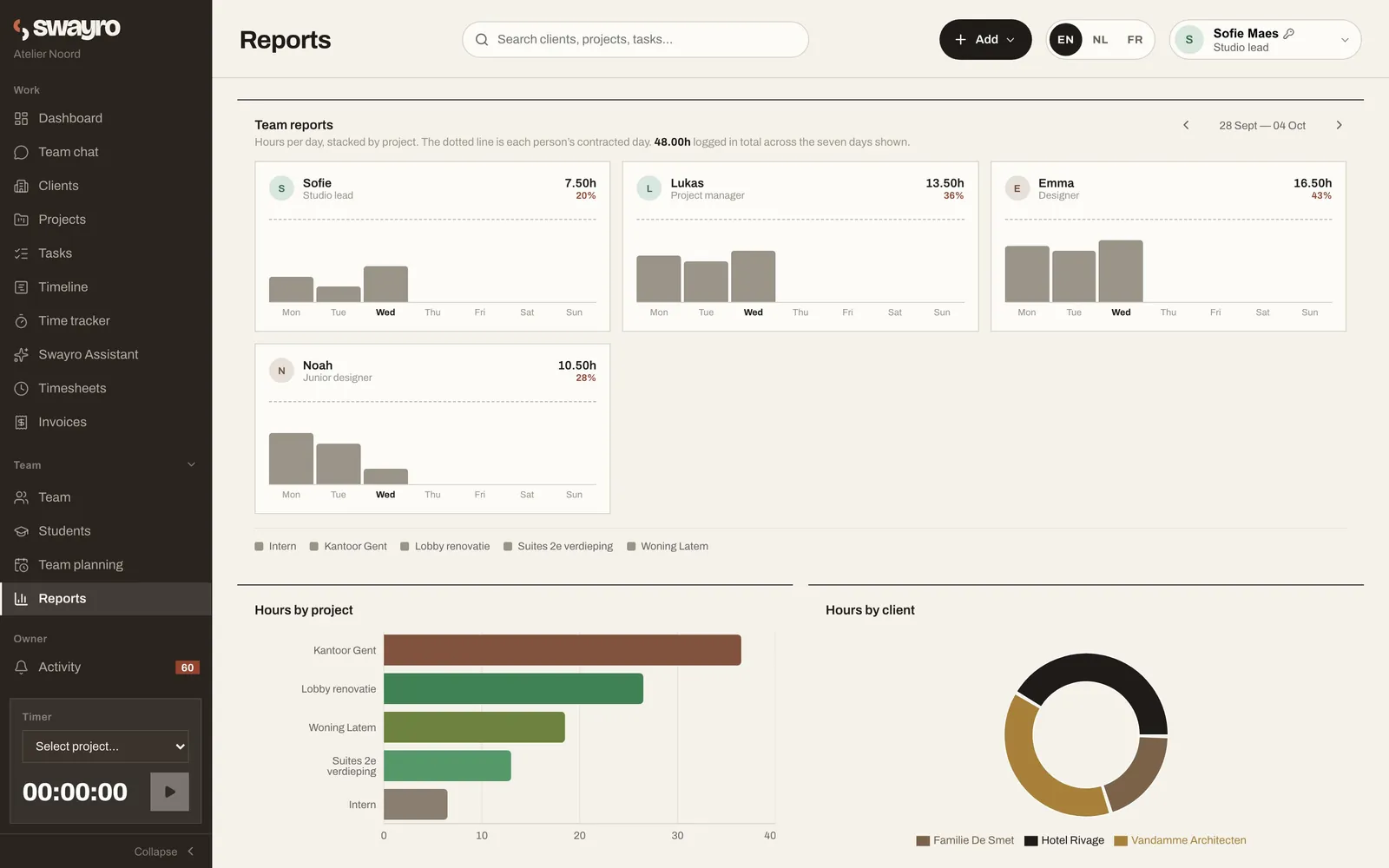Open the Select project dropdown in Timer
The image size is (1389, 868).
point(105,746)
